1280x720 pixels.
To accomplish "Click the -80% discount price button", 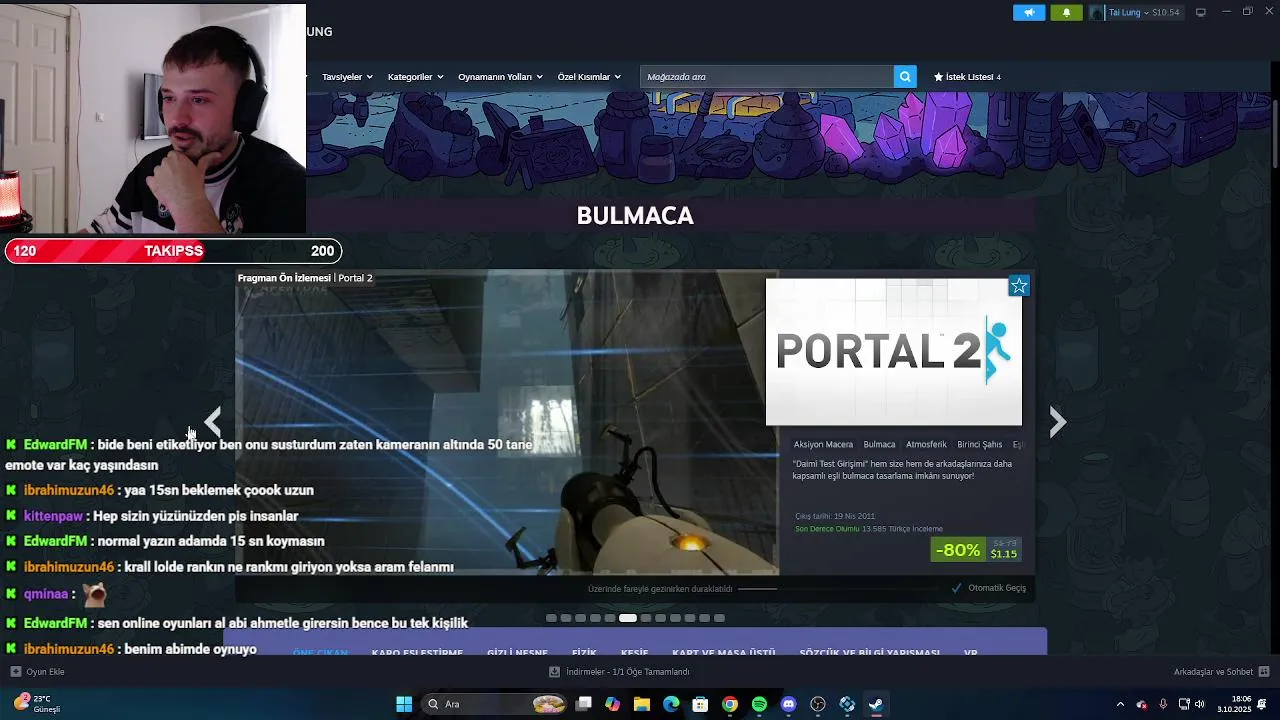I will (x=976, y=550).
